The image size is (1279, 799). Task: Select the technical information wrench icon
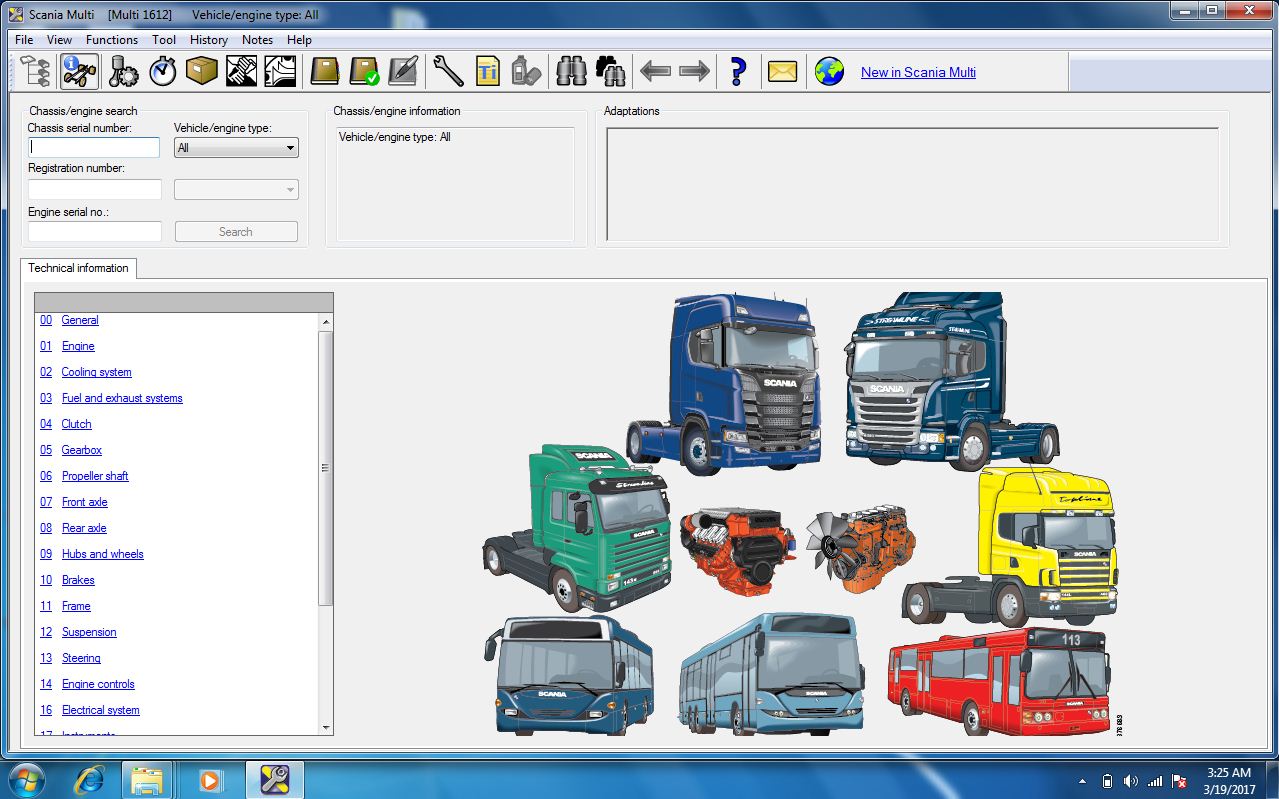(x=80, y=72)
